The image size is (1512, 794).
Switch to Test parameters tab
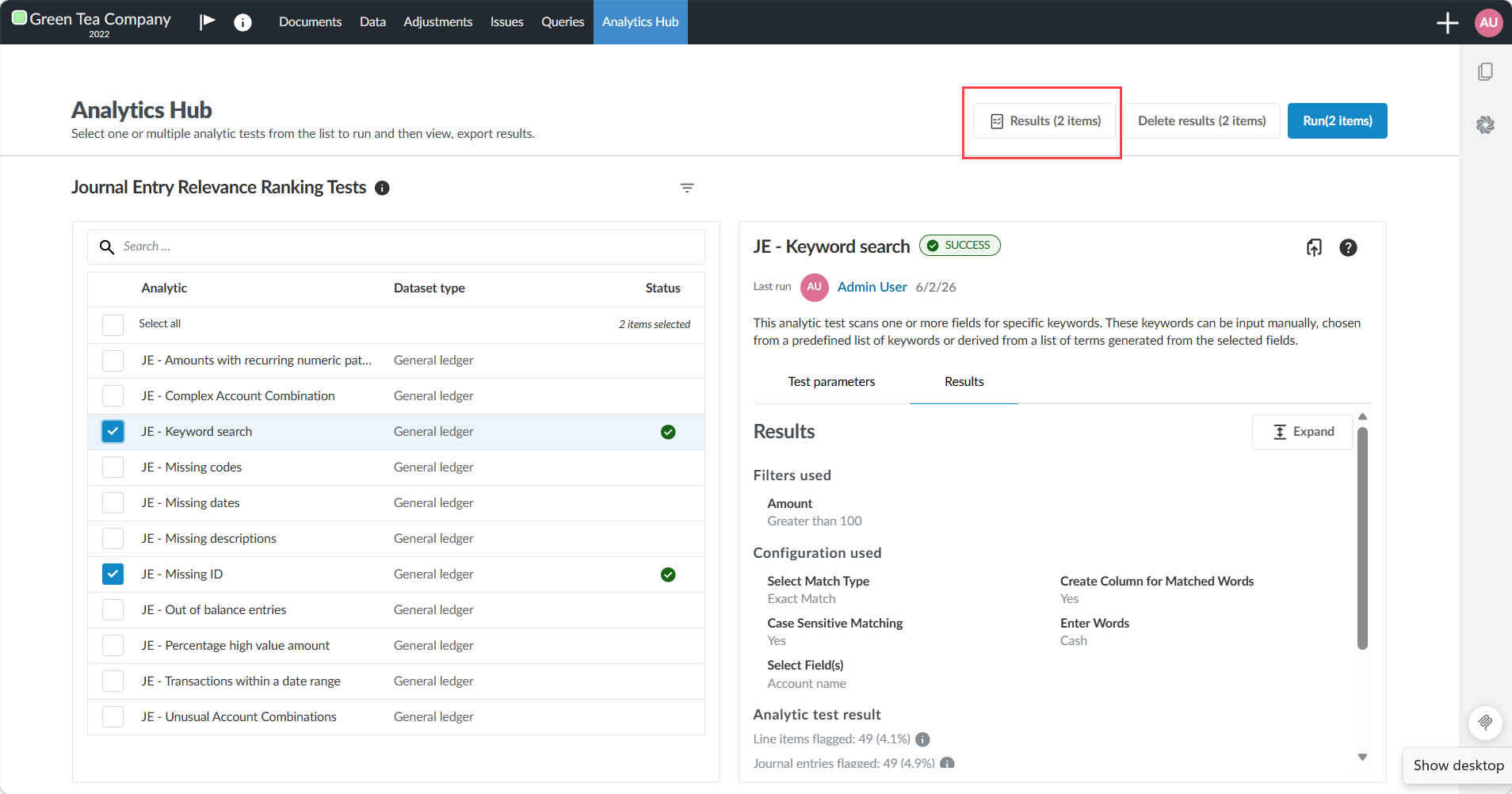(831, 382)
